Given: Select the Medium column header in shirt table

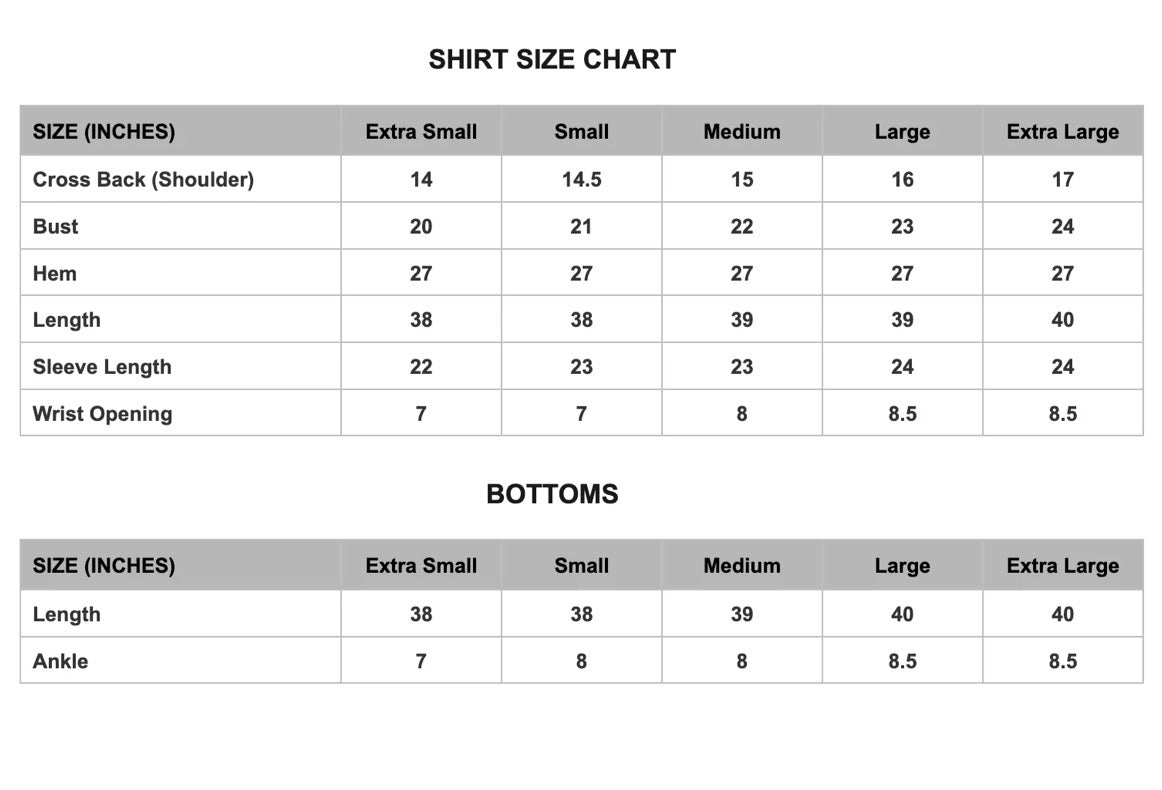Looking at the screenshot, I should [742, 131].
